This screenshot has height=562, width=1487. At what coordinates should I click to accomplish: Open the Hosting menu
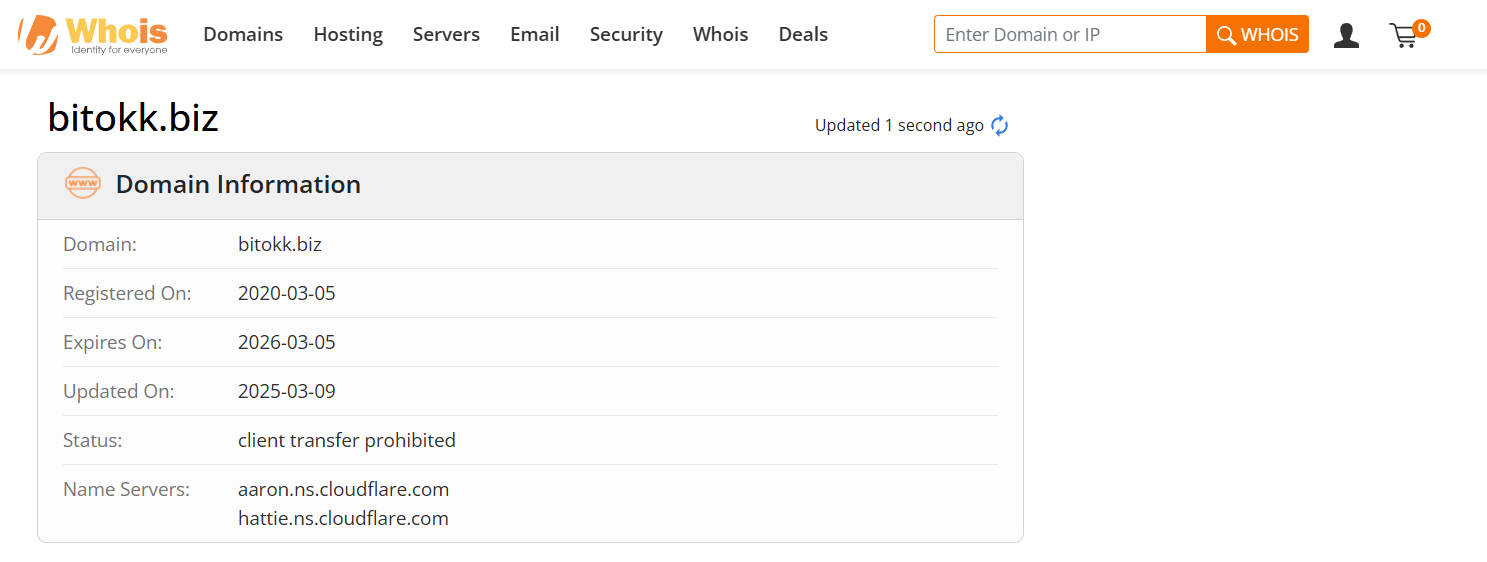pos(348,35)
